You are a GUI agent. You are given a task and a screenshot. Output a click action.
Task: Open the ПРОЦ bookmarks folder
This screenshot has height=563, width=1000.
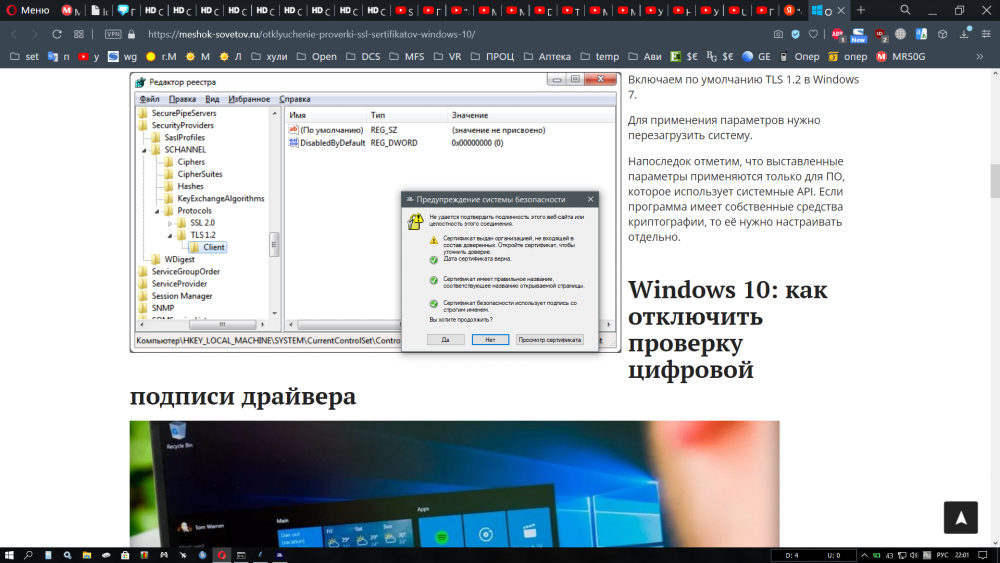[x=491, y=57]
